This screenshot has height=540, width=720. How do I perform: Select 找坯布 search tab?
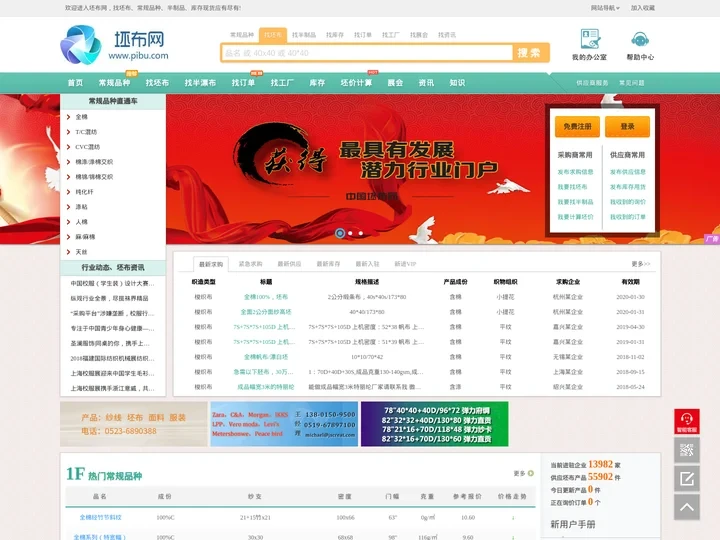click(x=273, y=35)
